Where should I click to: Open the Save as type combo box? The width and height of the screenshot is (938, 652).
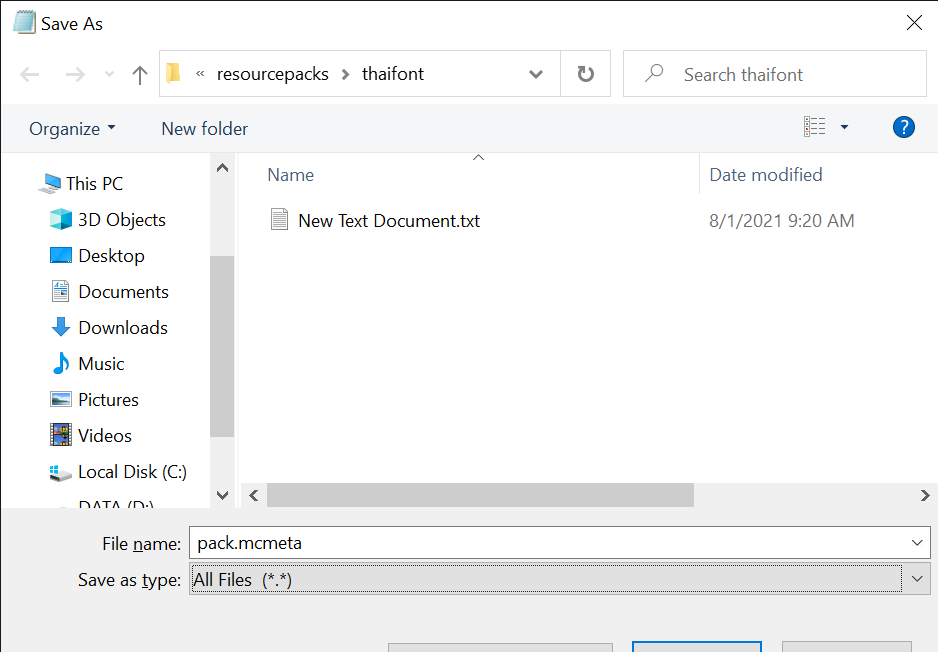(560, 578)
